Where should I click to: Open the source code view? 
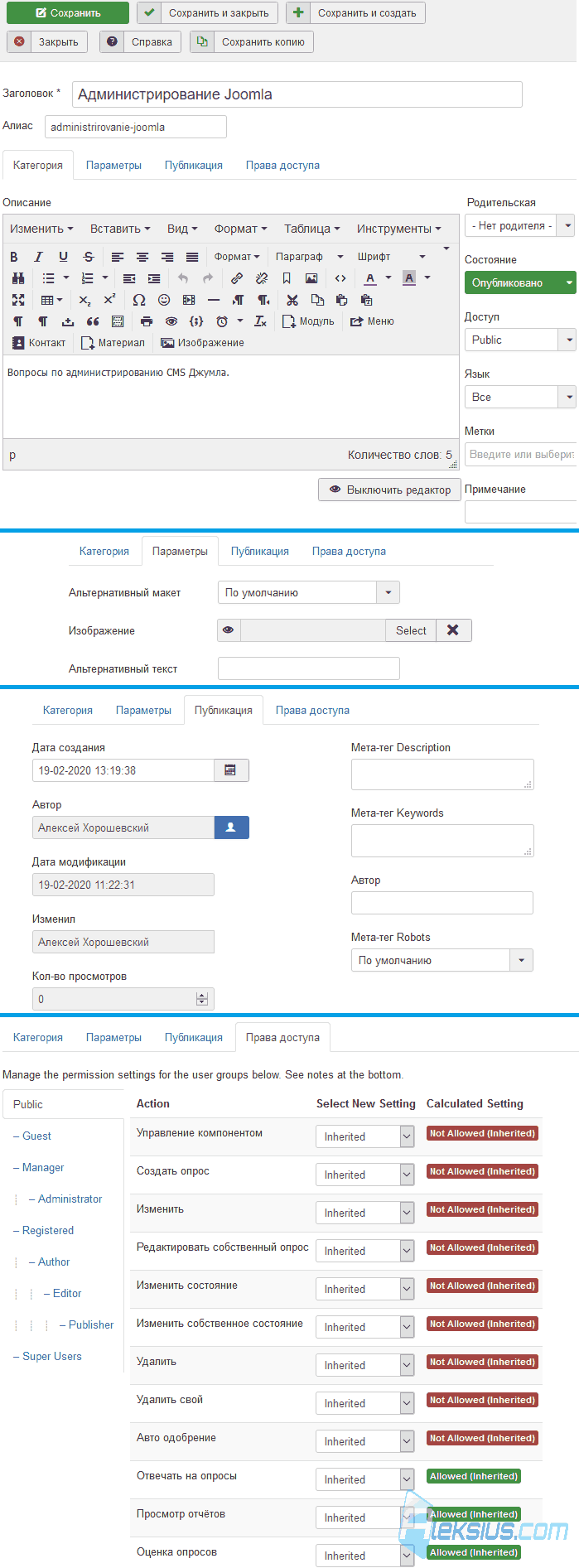[340, 278]
